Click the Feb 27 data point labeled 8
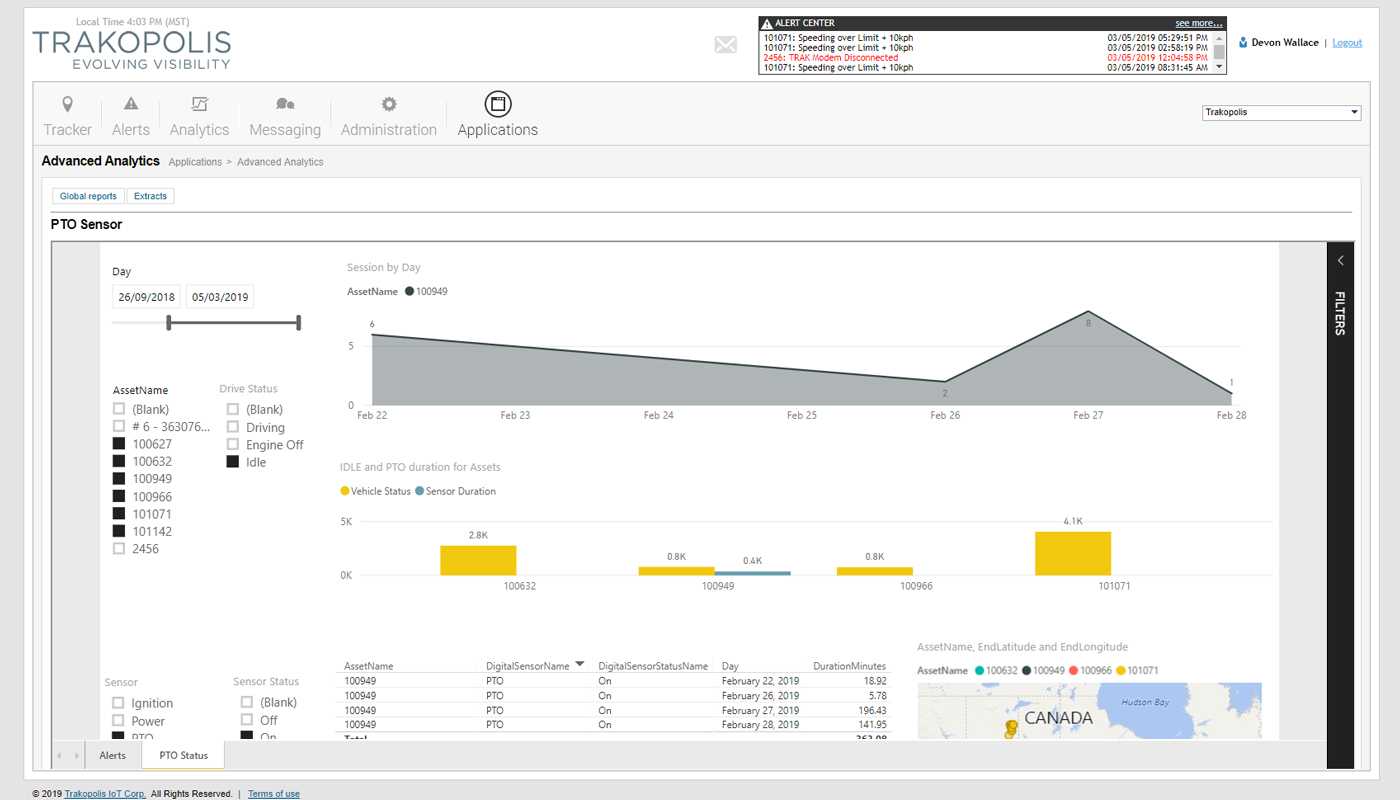Image resolution: width=1400 pixels, height=800 pixels. click(1088, 311)
